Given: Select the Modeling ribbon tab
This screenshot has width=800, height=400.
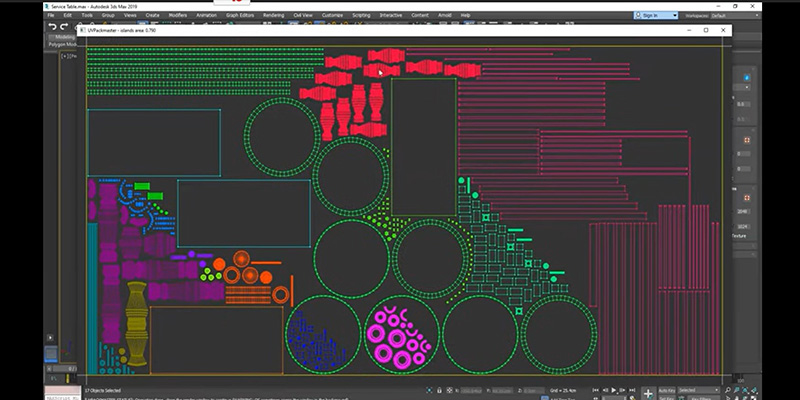Looking at the screenshot, I should [64, 37].
